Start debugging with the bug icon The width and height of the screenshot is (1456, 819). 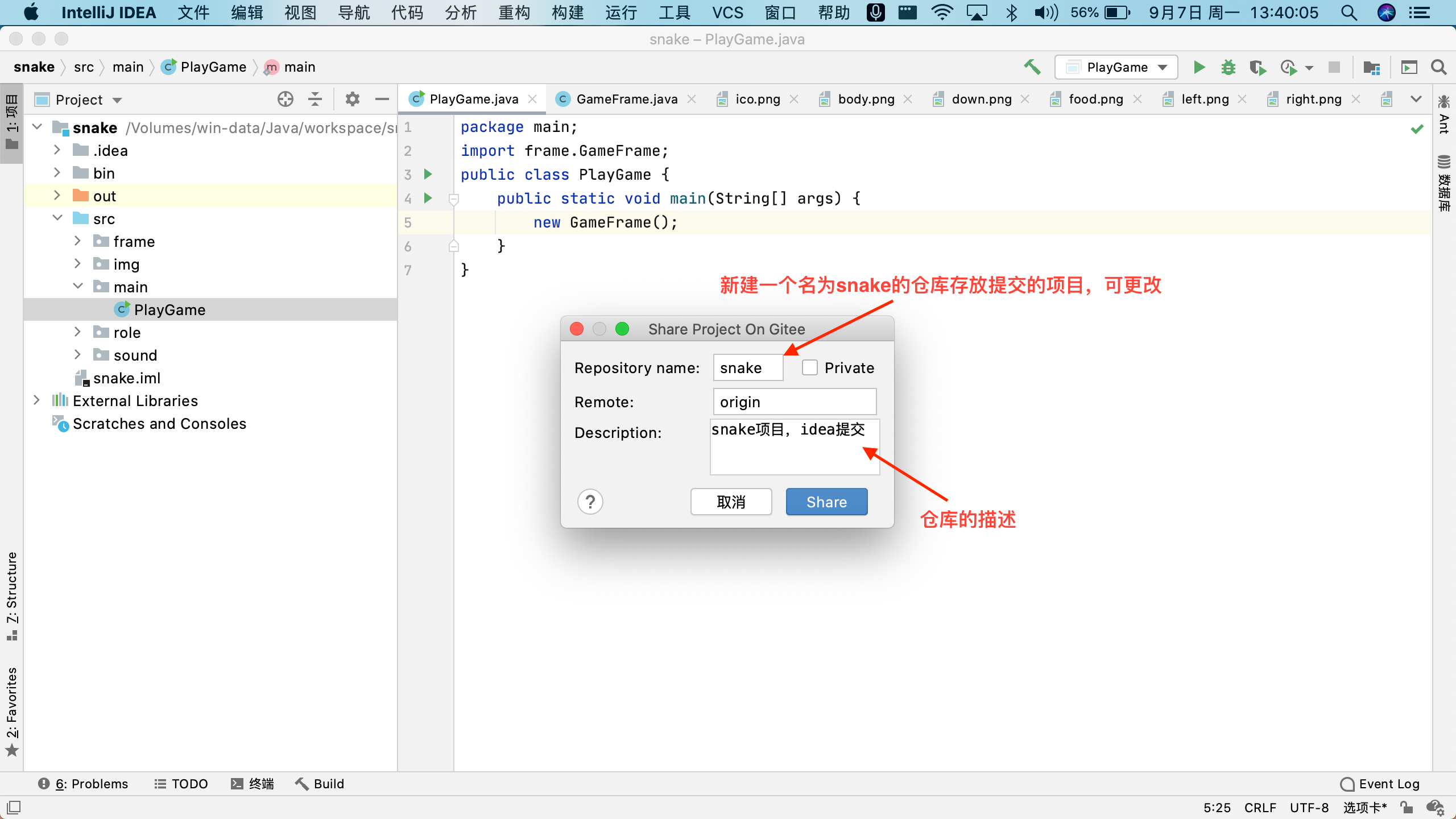(x=1228, y=67)
